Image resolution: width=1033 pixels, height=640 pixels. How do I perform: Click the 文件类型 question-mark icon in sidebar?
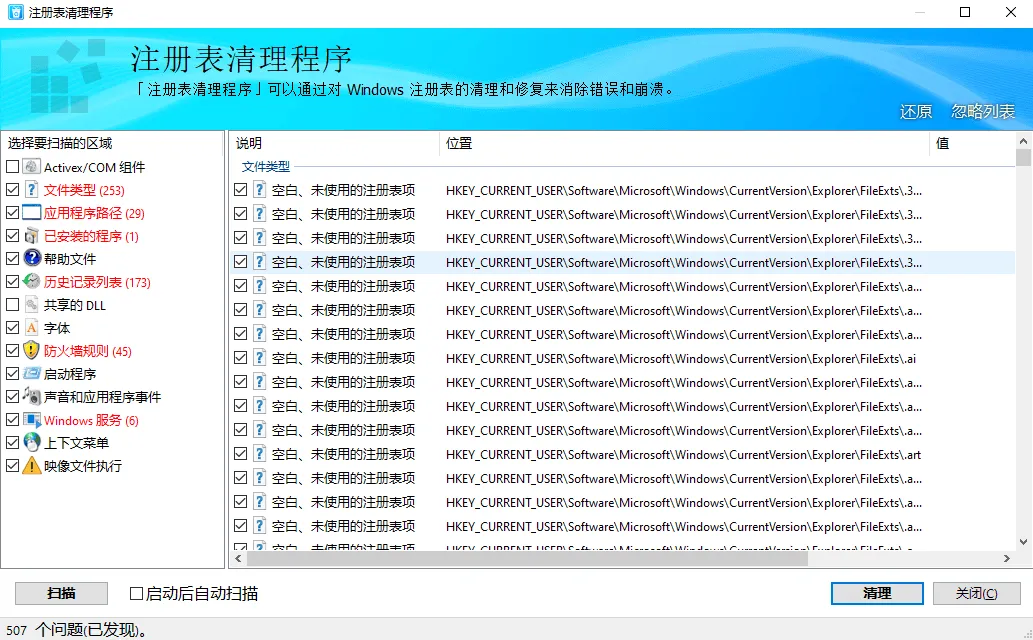coord(32,189)
